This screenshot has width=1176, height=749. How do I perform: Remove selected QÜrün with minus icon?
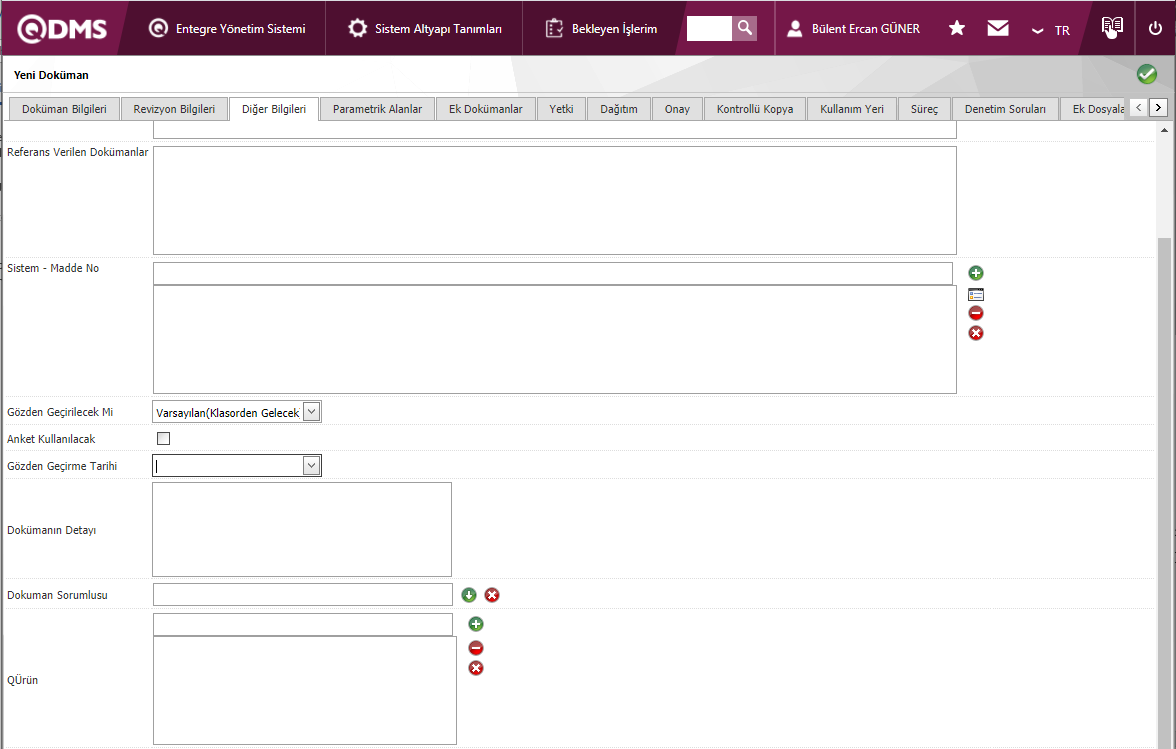[476, 648]
